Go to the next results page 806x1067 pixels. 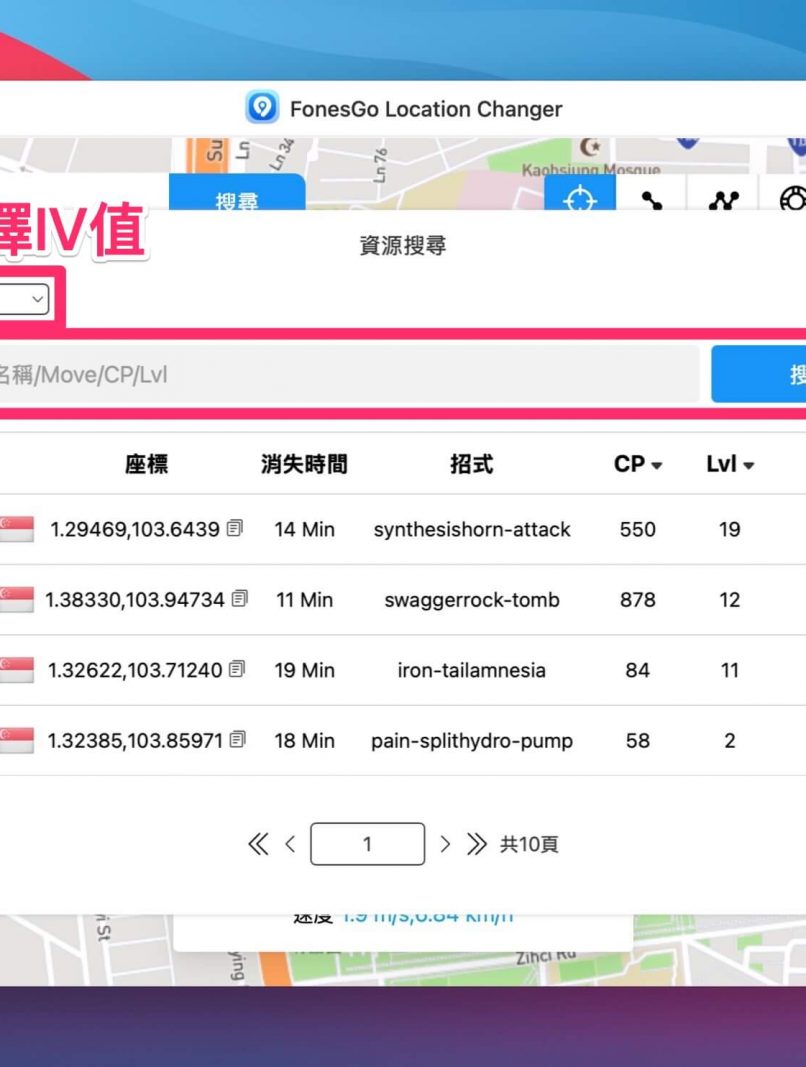point(446,844)
